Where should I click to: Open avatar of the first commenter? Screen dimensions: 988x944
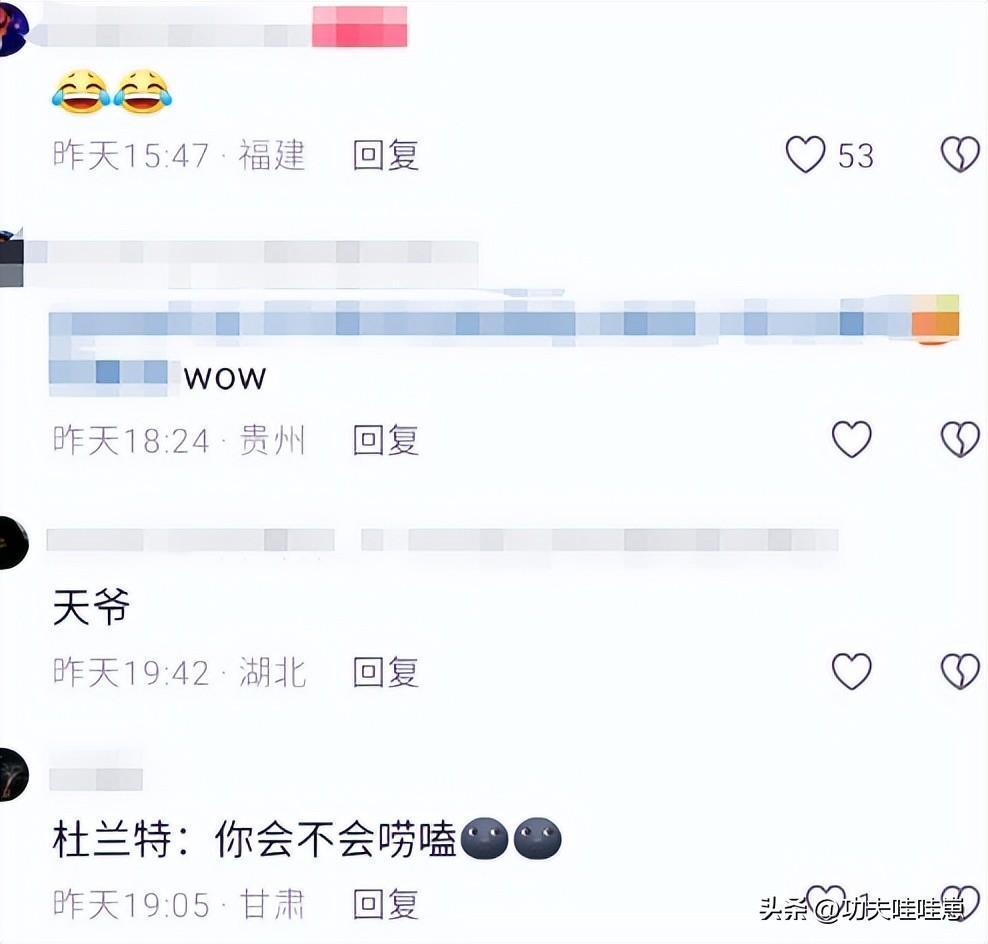click(x=13, y=28)
